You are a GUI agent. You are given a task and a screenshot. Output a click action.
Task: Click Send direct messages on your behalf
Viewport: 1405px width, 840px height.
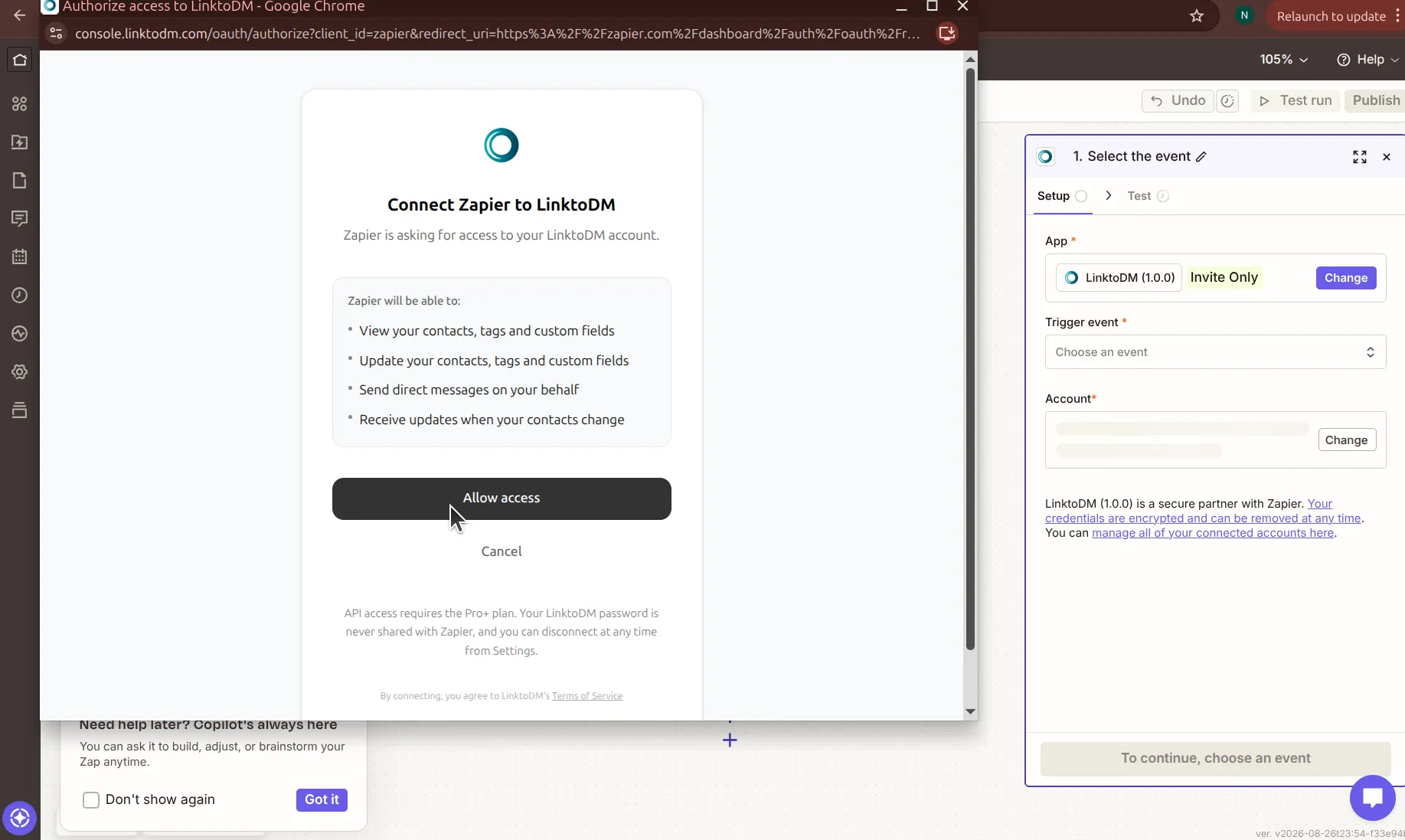469,391
